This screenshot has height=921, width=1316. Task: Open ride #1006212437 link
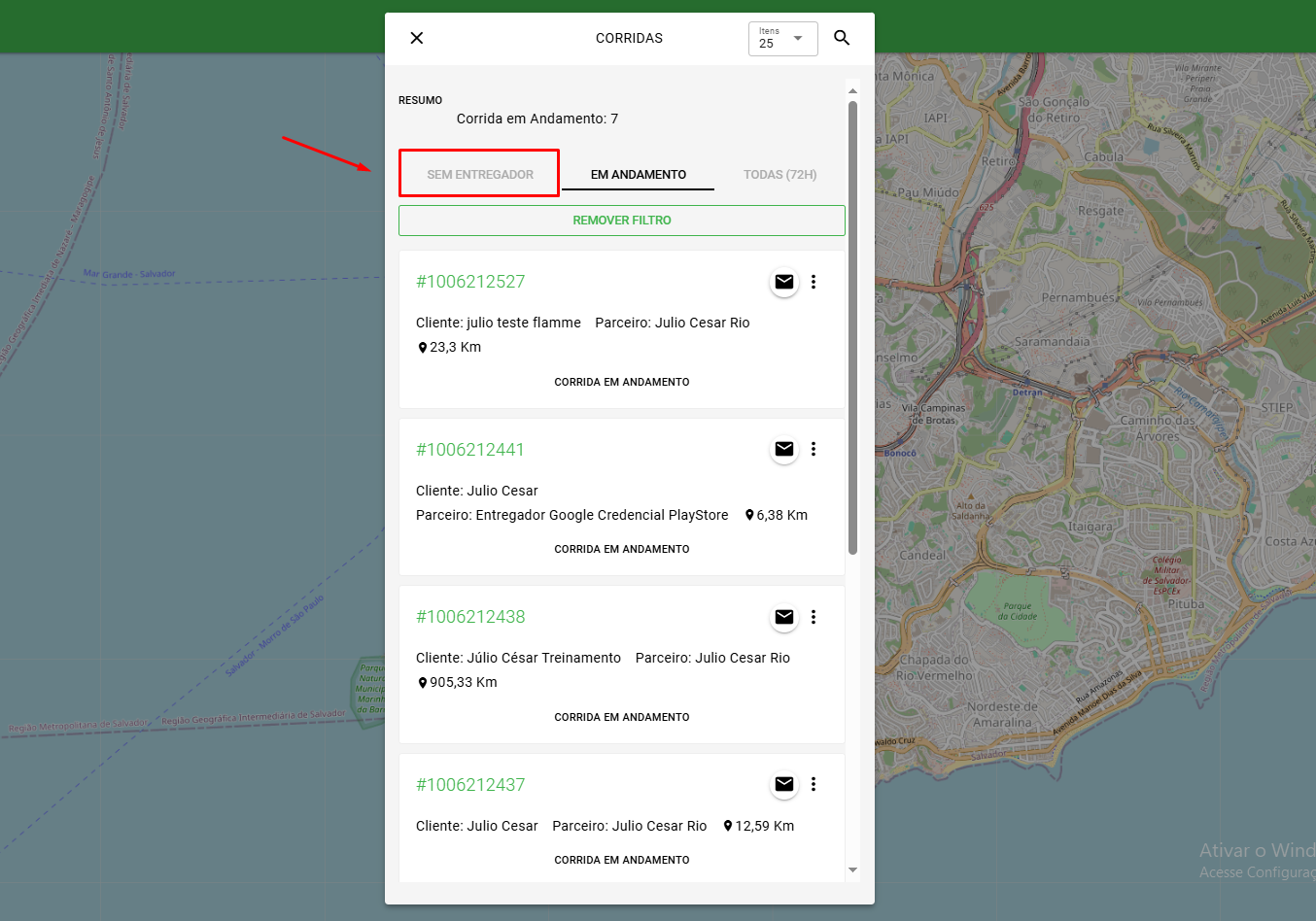click(470, 785)
